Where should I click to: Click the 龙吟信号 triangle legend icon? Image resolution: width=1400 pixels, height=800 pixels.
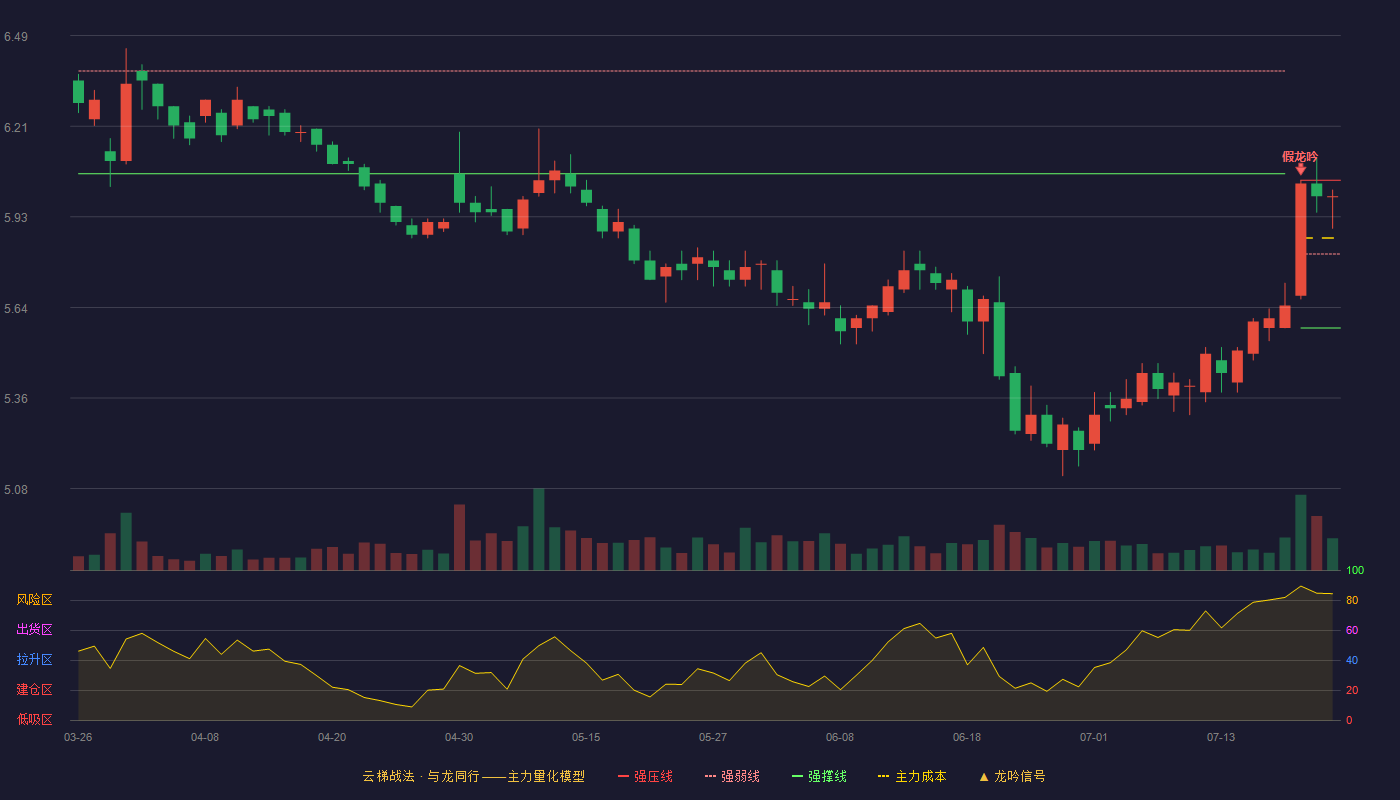[x=984, y=776]
